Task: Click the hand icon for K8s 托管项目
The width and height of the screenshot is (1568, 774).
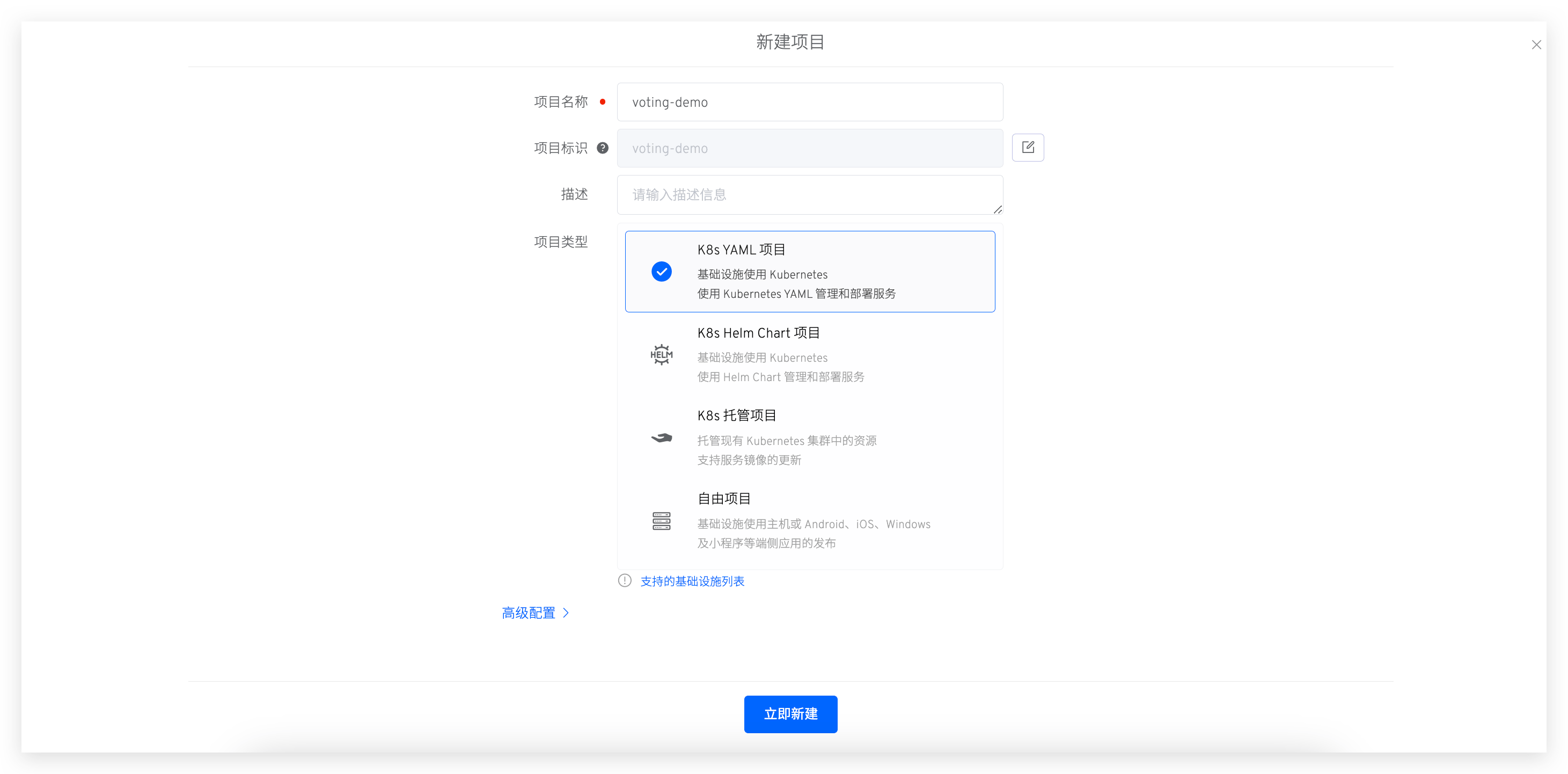Action: 661,438
